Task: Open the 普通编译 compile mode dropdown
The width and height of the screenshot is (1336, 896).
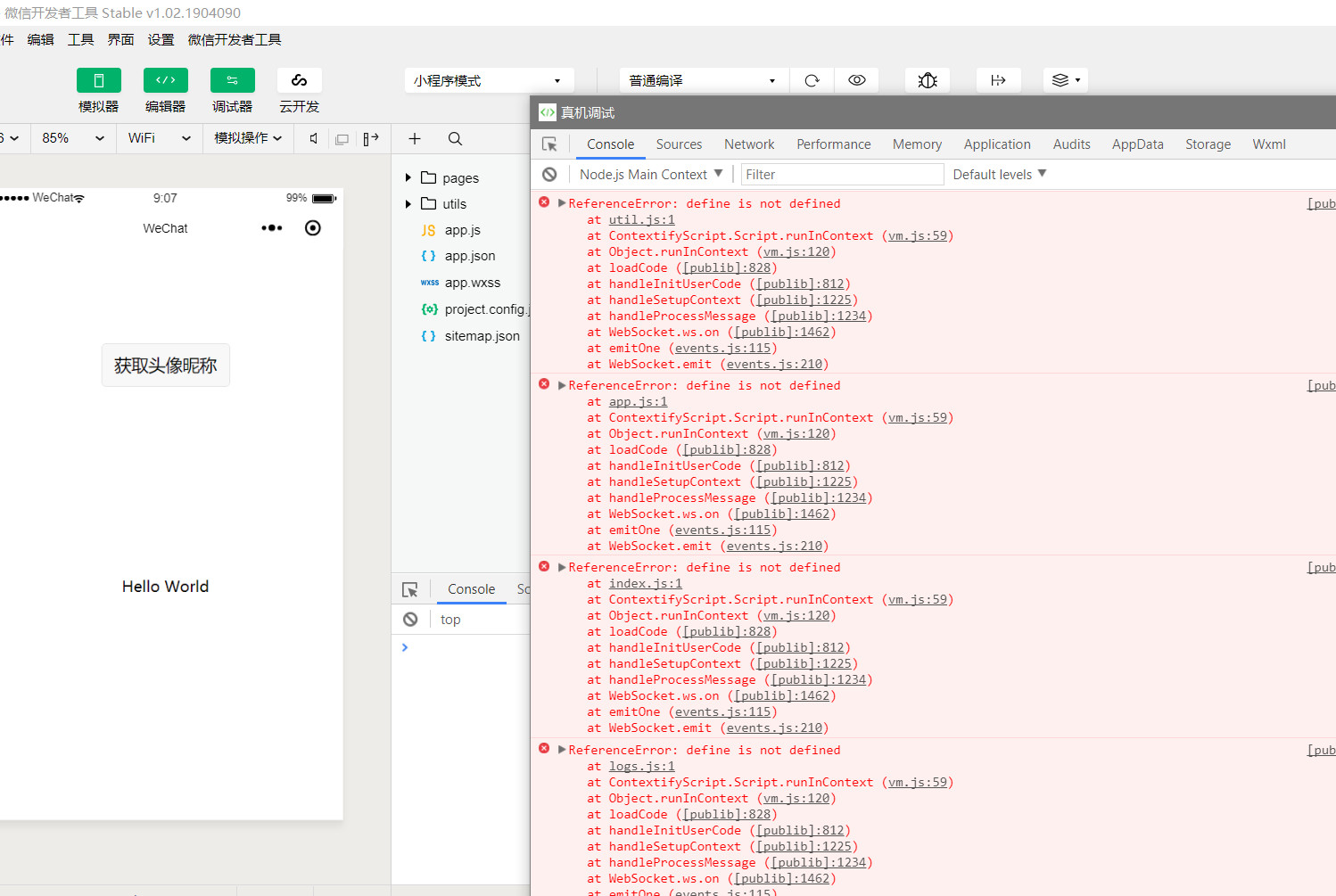Action: 705,80
